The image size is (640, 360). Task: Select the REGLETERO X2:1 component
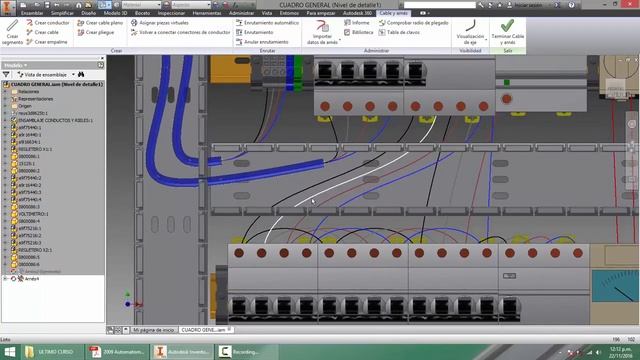(31, 250)
